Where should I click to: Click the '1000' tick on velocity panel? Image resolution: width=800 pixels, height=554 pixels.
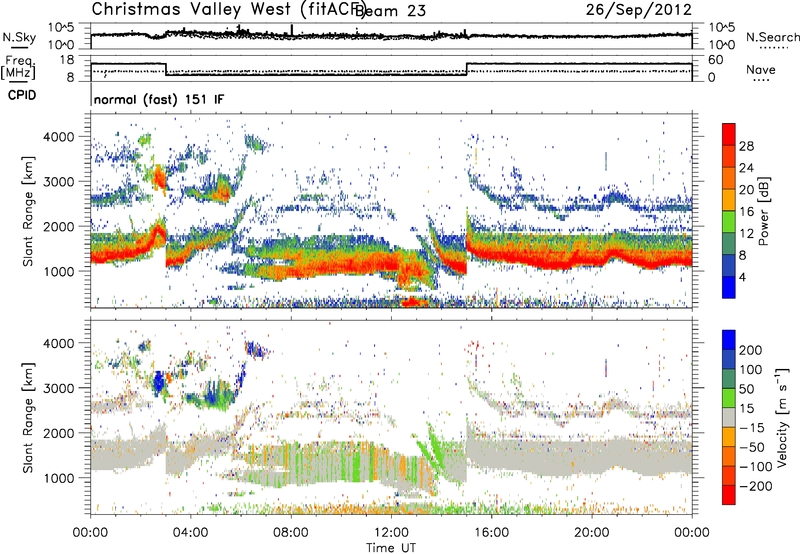point(58,478)
